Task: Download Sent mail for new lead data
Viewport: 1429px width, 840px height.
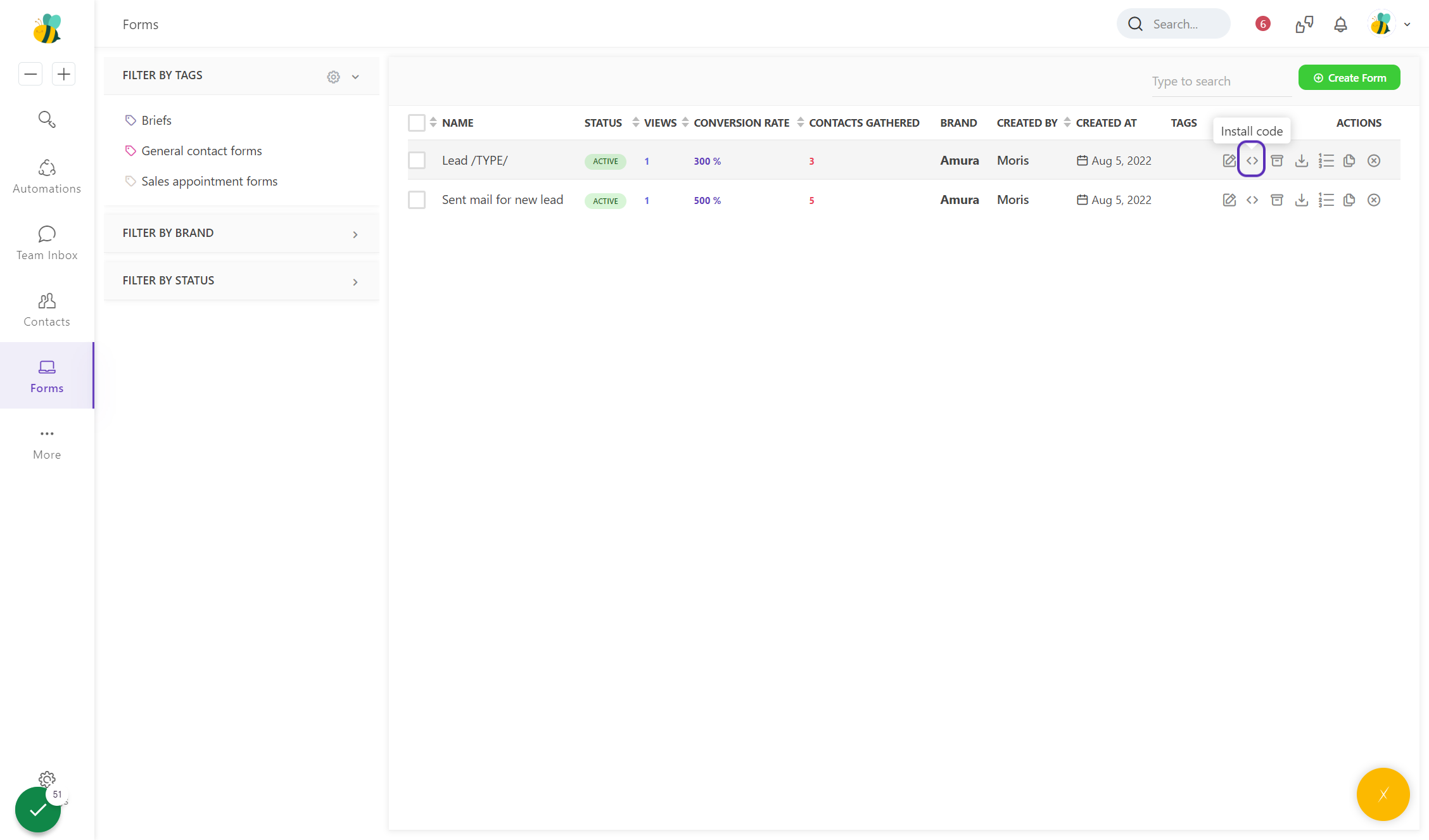Action: [x=1302, y=200]
